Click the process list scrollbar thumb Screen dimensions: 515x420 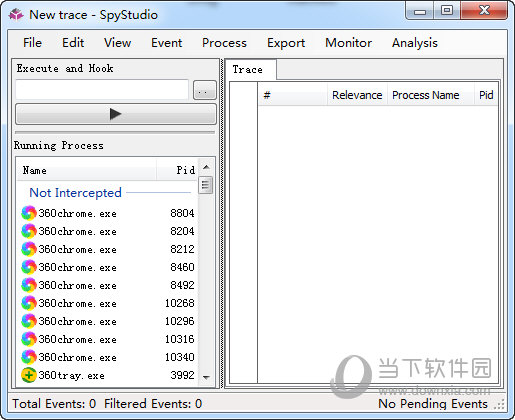(x=205, y=185)
